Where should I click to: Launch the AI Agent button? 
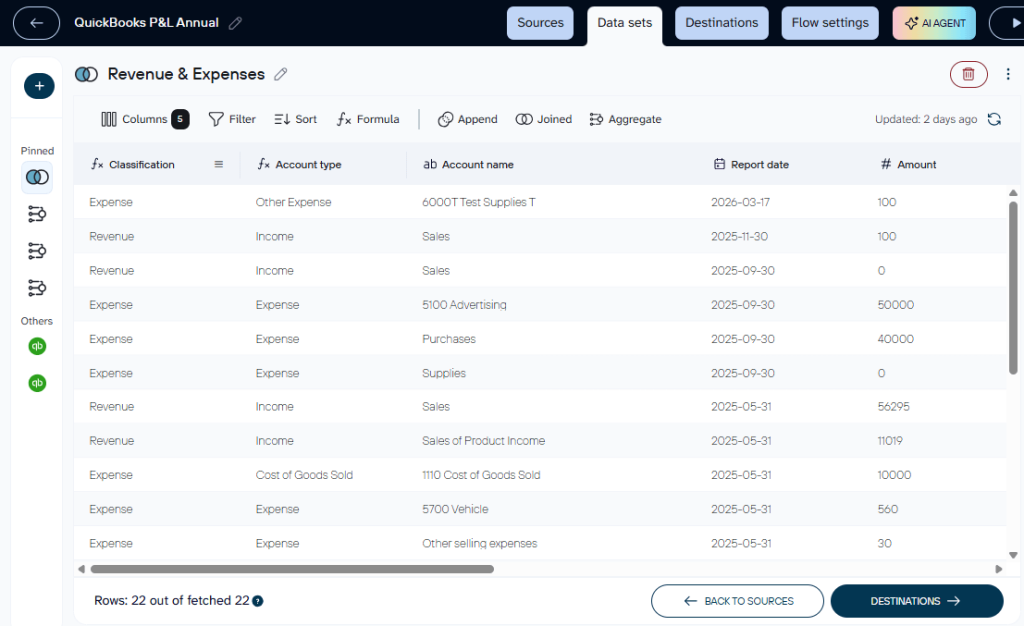tap(934, 23)
